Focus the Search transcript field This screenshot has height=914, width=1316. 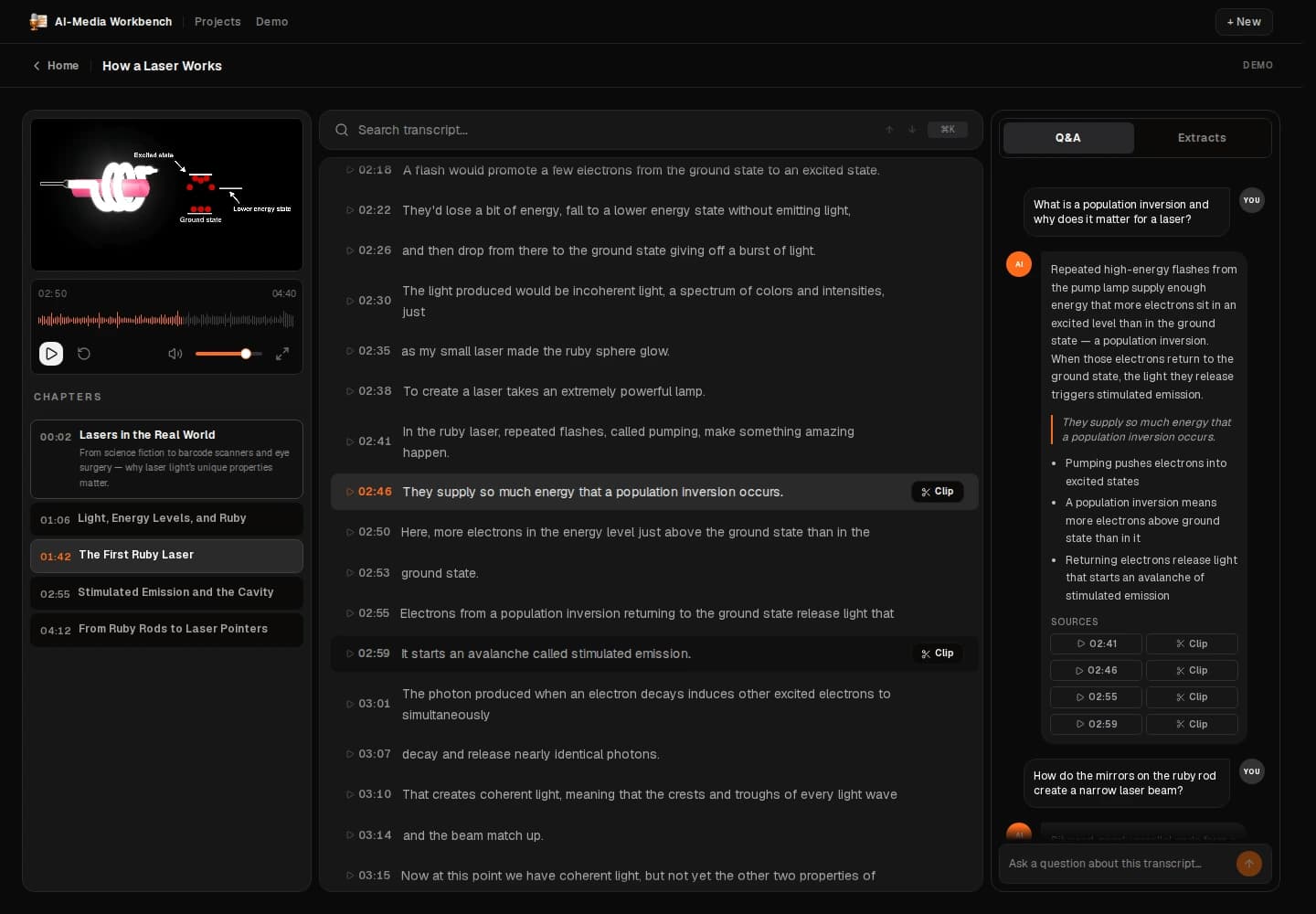tap(651, 130)
